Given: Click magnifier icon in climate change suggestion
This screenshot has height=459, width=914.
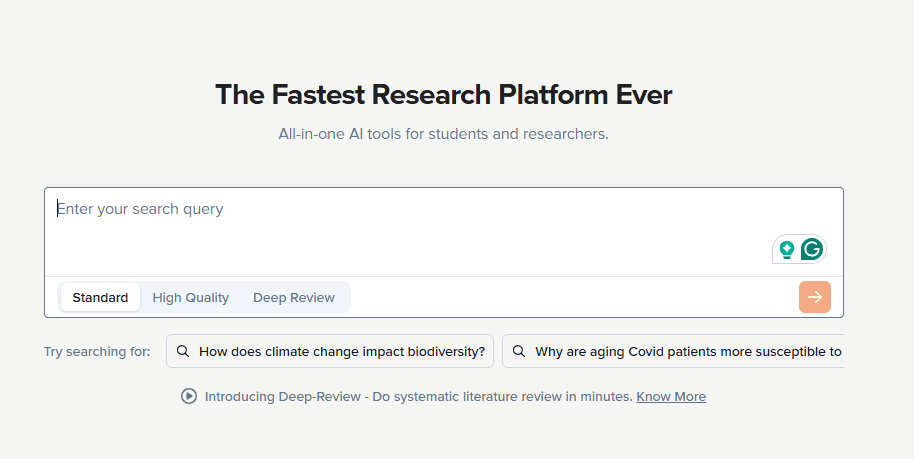Looking at the screenshot, I should (183, 351).
